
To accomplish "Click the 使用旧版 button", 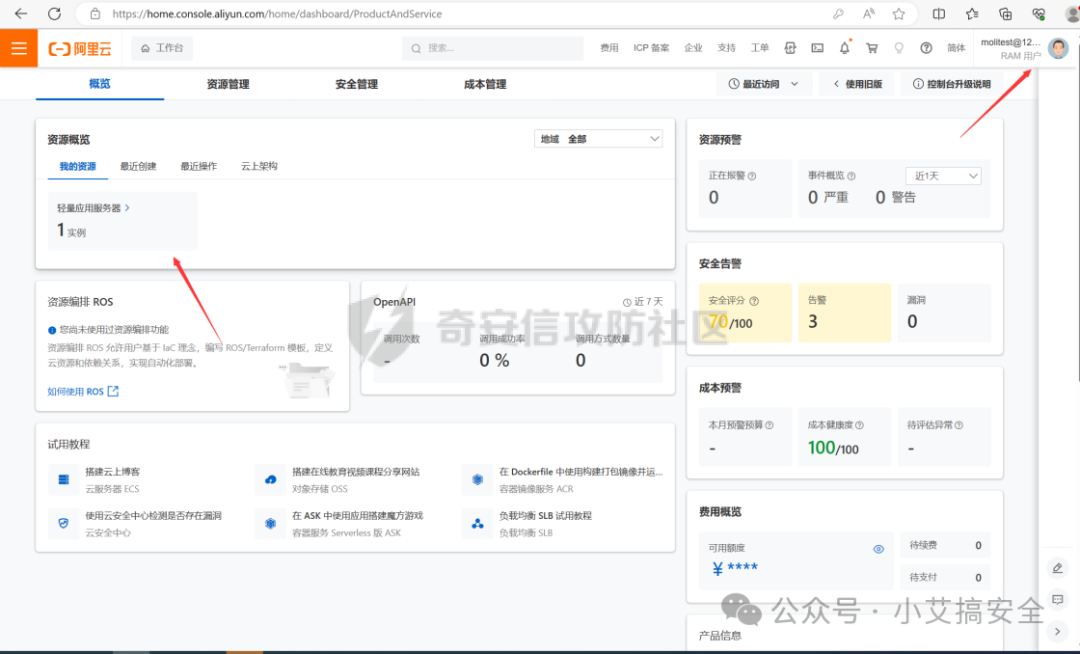I will pyautogui.click(x=858, y=84).
